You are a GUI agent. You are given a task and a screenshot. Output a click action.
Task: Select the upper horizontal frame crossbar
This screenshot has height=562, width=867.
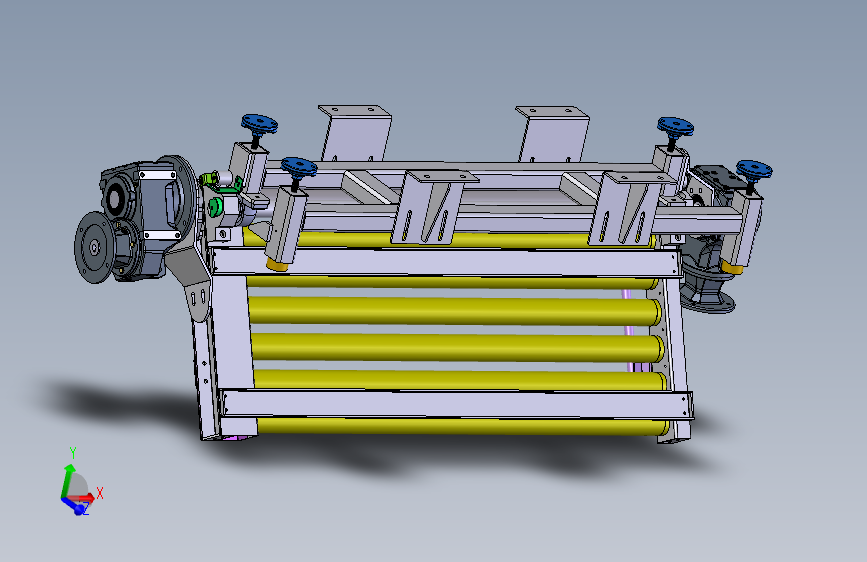pyautogui.click(x=446, y=262)
